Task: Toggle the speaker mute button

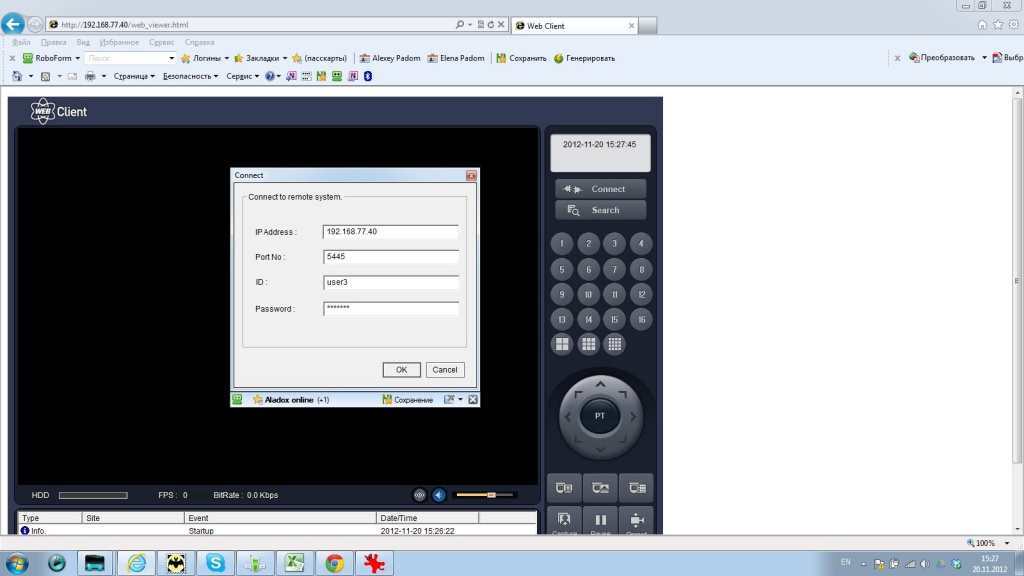Action: coord(439,495)
